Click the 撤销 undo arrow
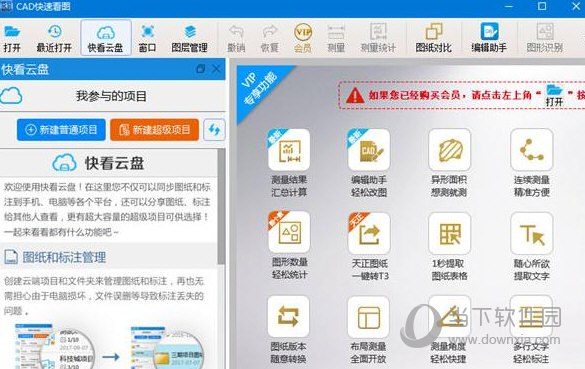Image resolution: width=585 pixels, height=369 pixels. (x=236, y=32)
